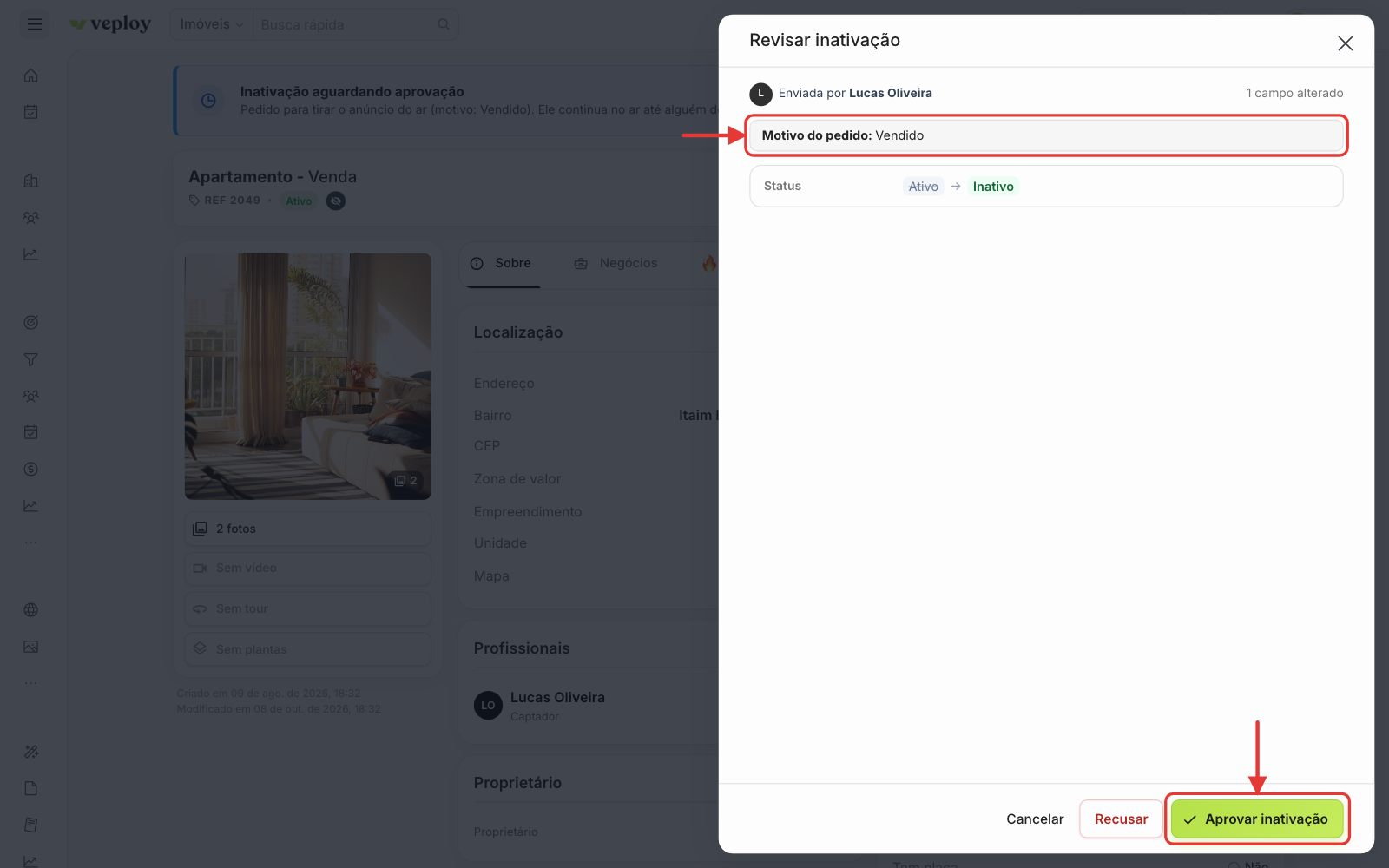The width and height of the screenshot is (1389, 868).
Task: Click the struck-through Ativo chip in dialog
Action: pyautogui.click(x=923, y=187)
